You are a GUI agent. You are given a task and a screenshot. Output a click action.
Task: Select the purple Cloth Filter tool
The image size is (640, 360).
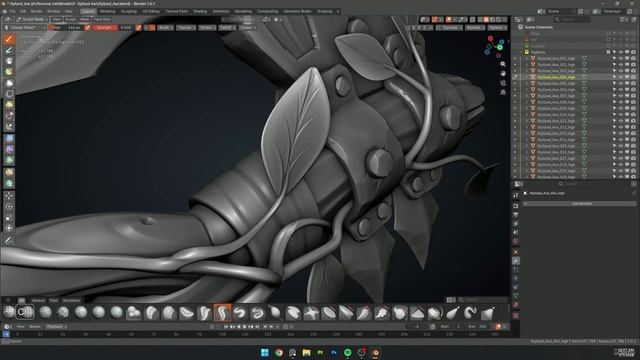[x=9, y=150]
